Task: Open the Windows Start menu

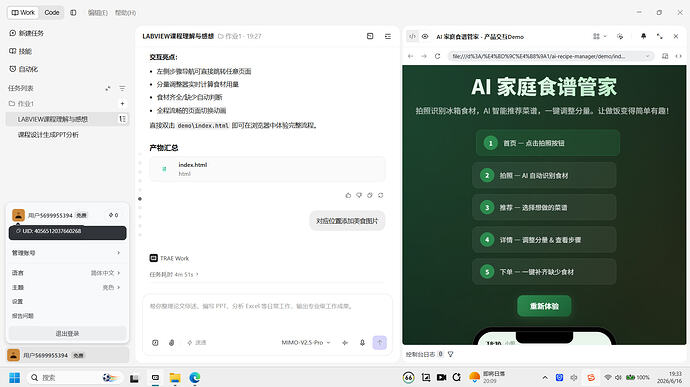Action: [x=15, y=378]
